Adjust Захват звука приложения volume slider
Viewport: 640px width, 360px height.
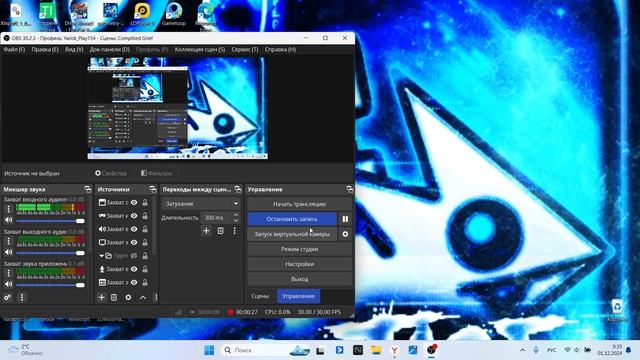point(50,285)
